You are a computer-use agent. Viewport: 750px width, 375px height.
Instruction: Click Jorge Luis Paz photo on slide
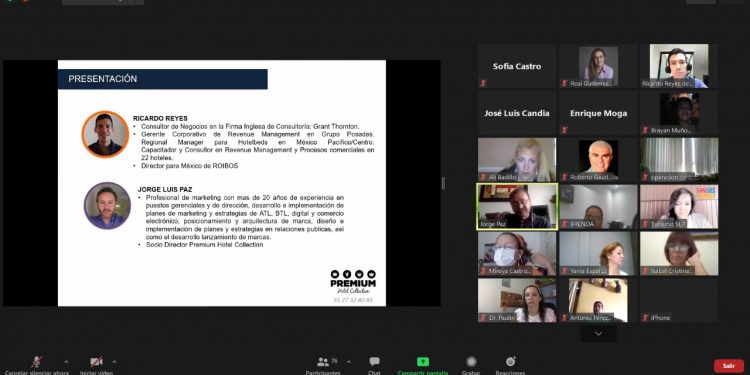[107, 206]
